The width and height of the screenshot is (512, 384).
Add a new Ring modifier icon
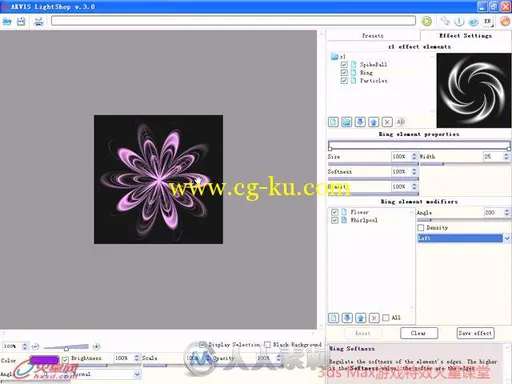[x=333, y=318]
